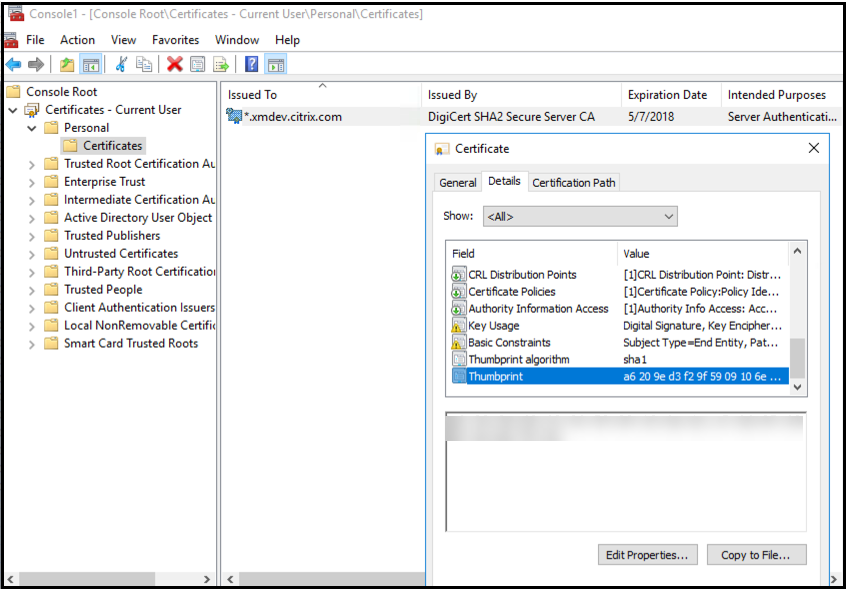The height and width of the screenshot is (589, 846).
Task: Click the Up one level folder icon
Action: tap(67, 65)
